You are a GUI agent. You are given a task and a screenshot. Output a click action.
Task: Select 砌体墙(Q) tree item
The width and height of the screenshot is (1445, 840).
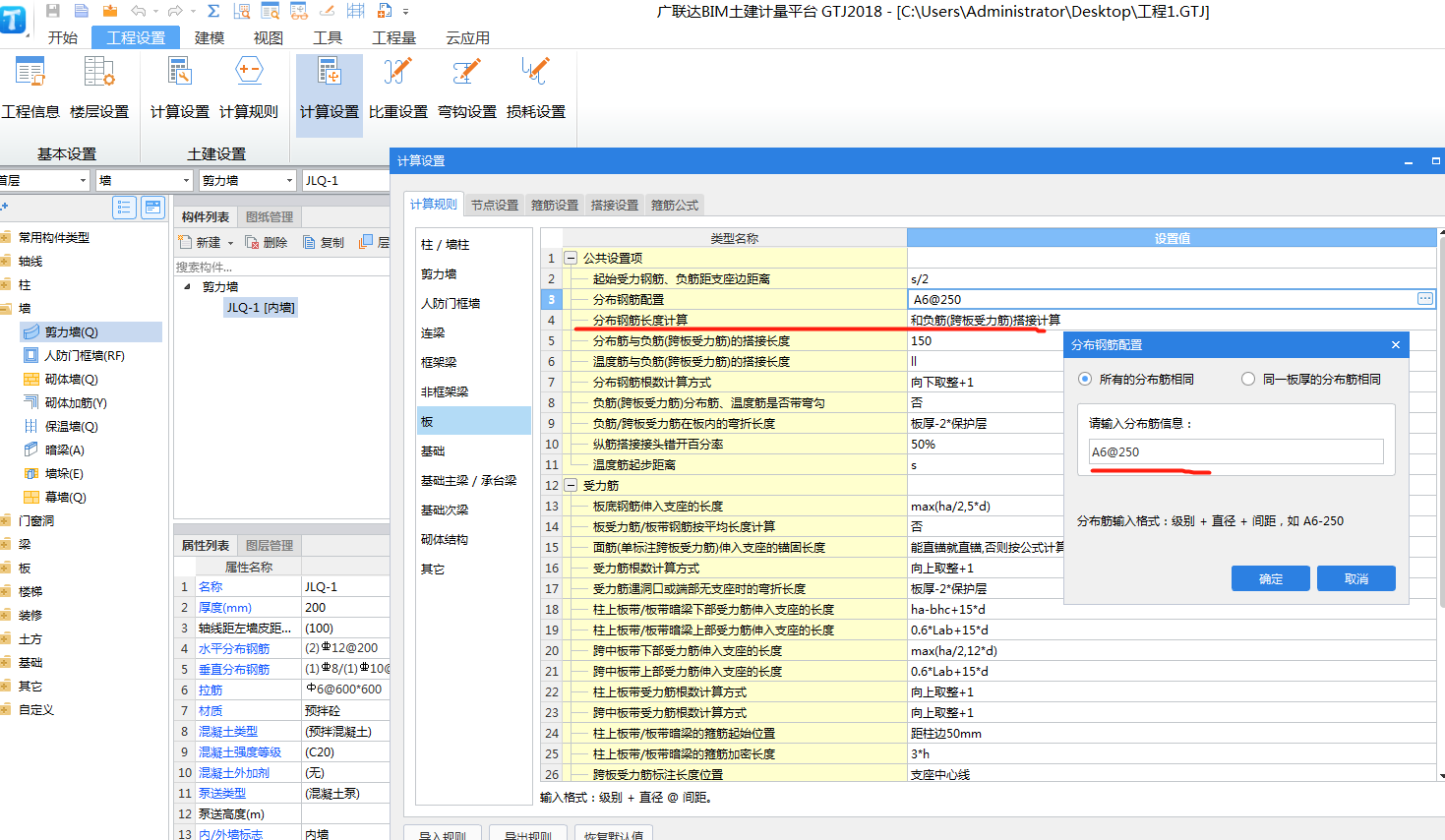point(71,380)
